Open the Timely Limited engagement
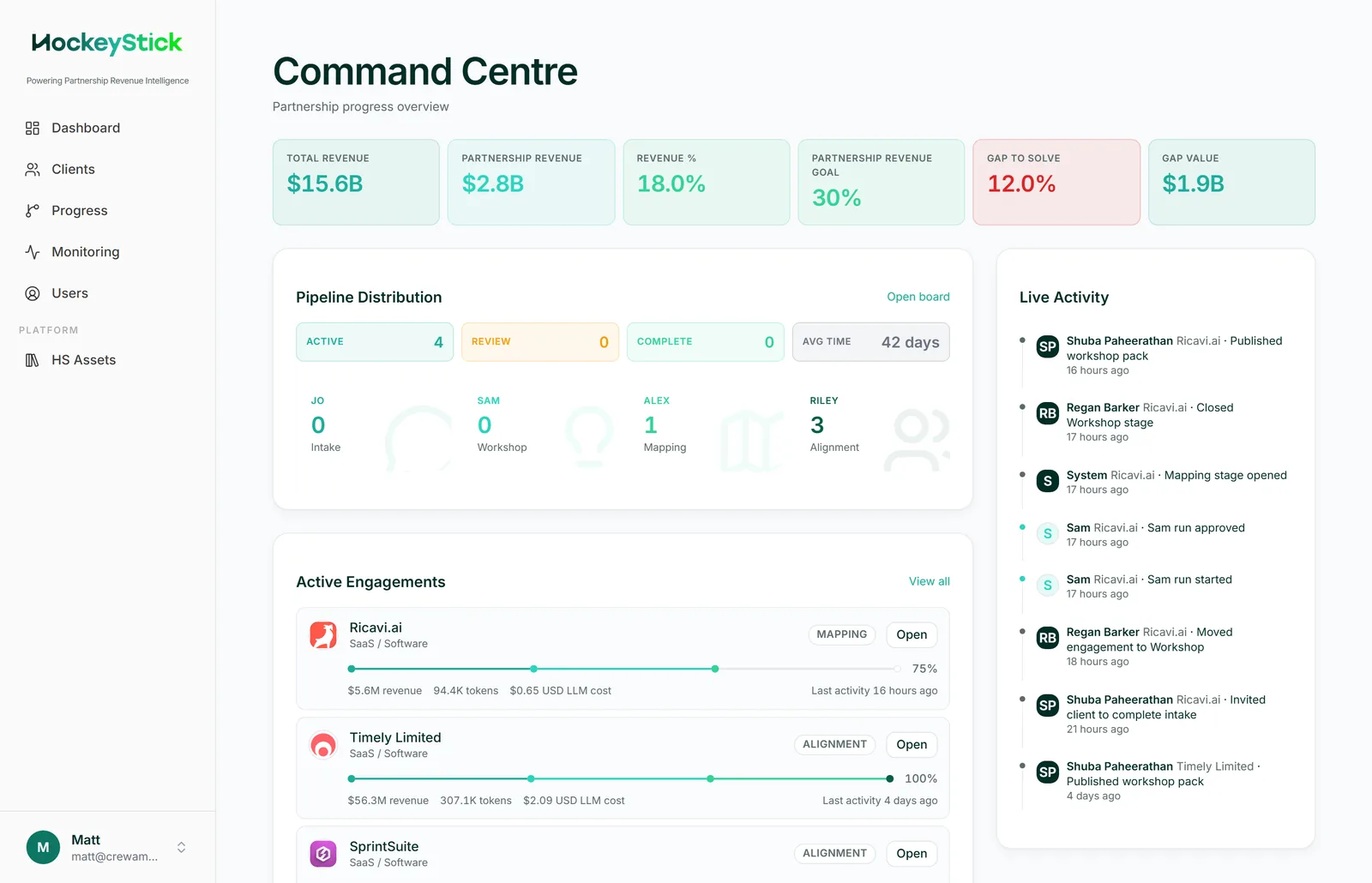Viewport: 1372px width, 883px height. coord(912,745)
